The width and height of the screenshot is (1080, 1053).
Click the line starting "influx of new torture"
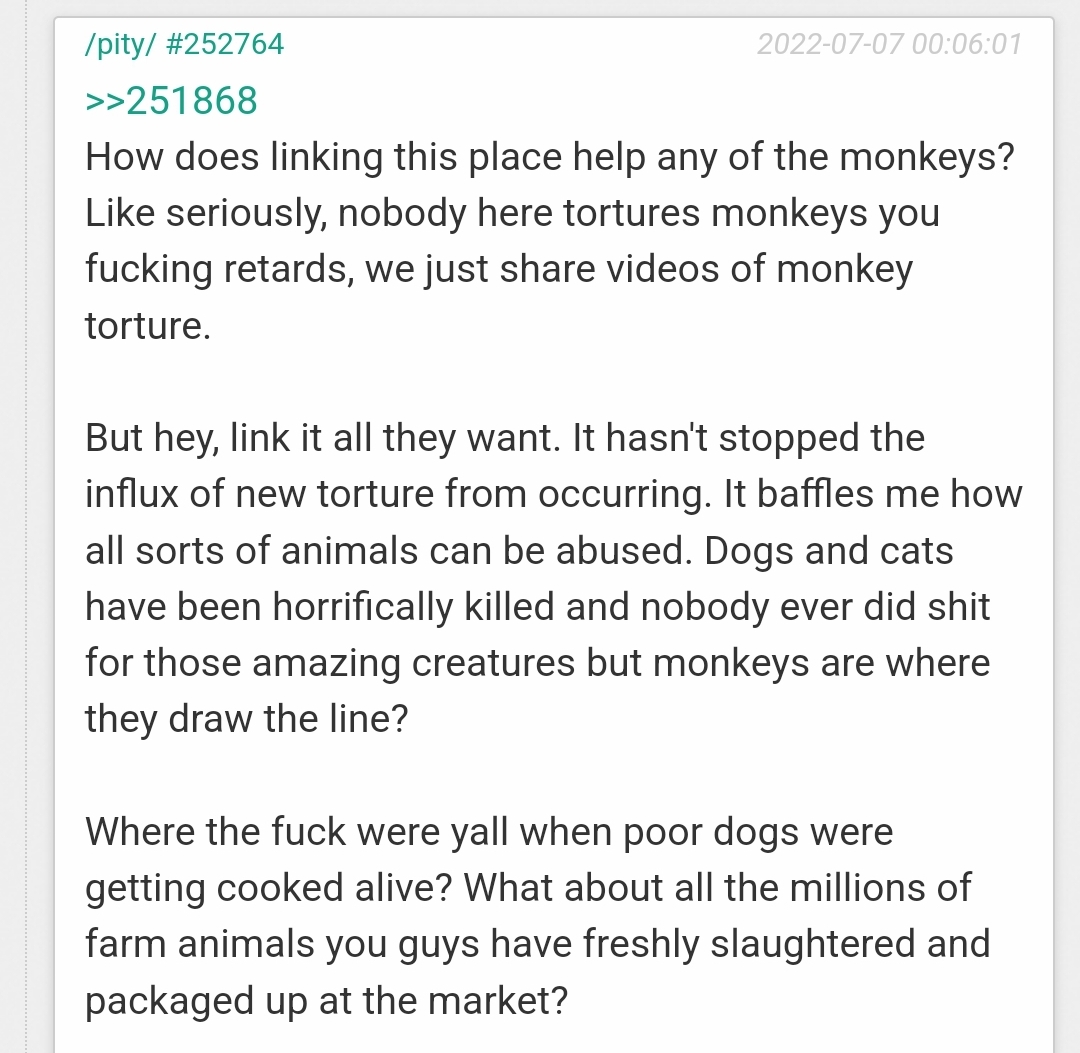553,495
